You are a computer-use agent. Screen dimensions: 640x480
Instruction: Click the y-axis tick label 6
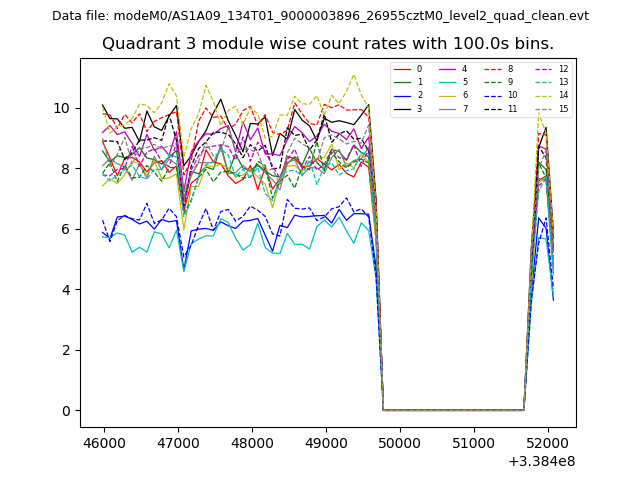click(x=65, y=229)
